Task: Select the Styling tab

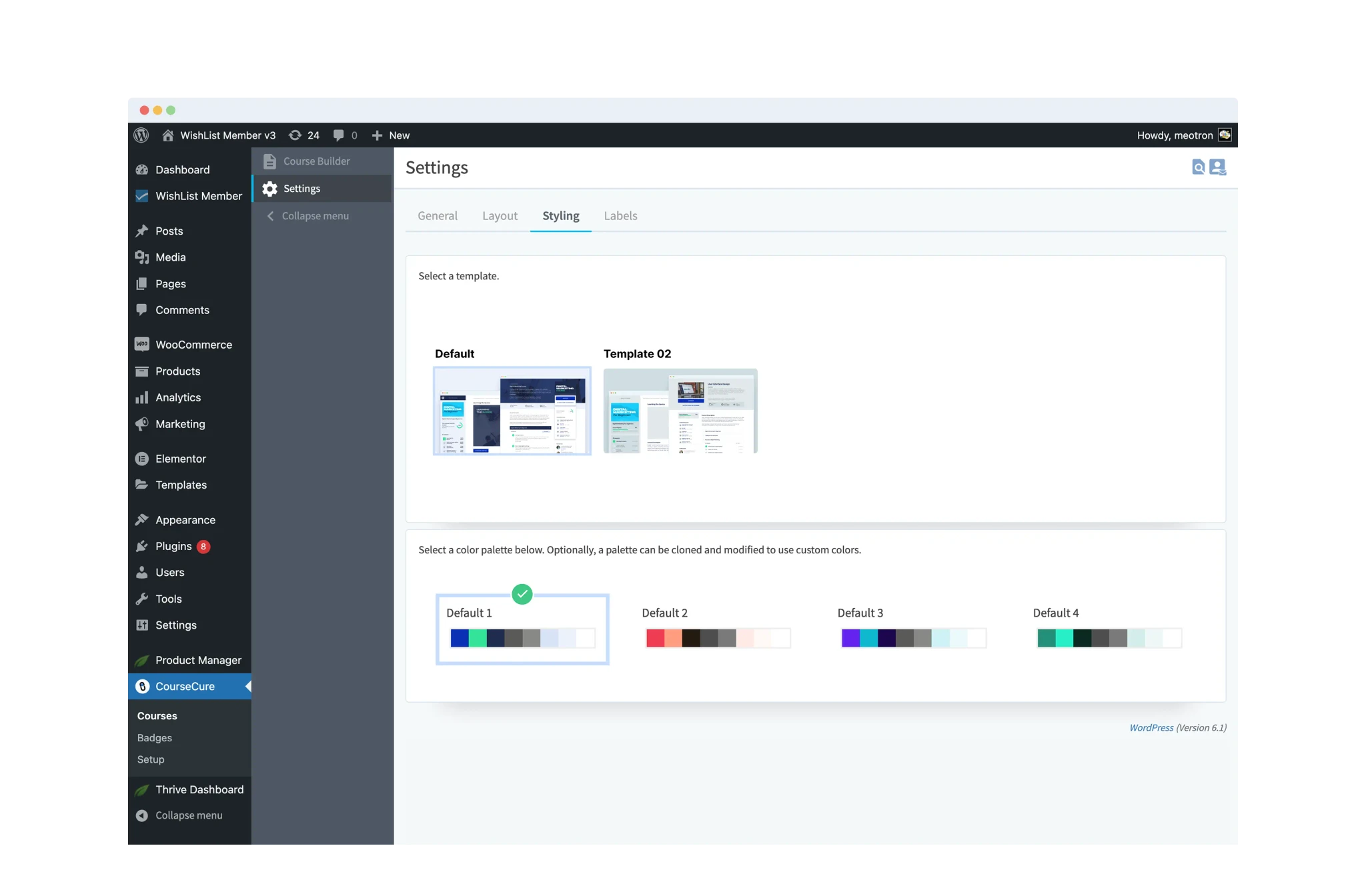Action: pos(561,216)
